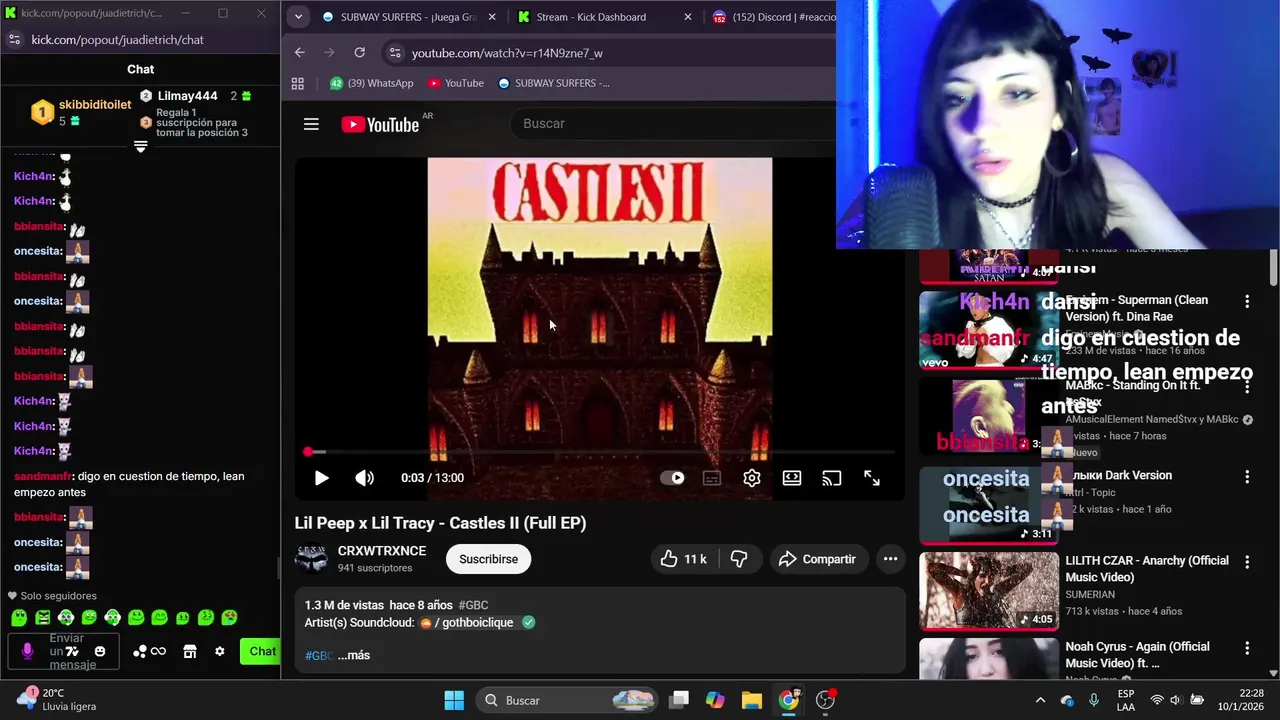
Task: Click the YouTube page scrollbar
Action: pos(1273,268)
